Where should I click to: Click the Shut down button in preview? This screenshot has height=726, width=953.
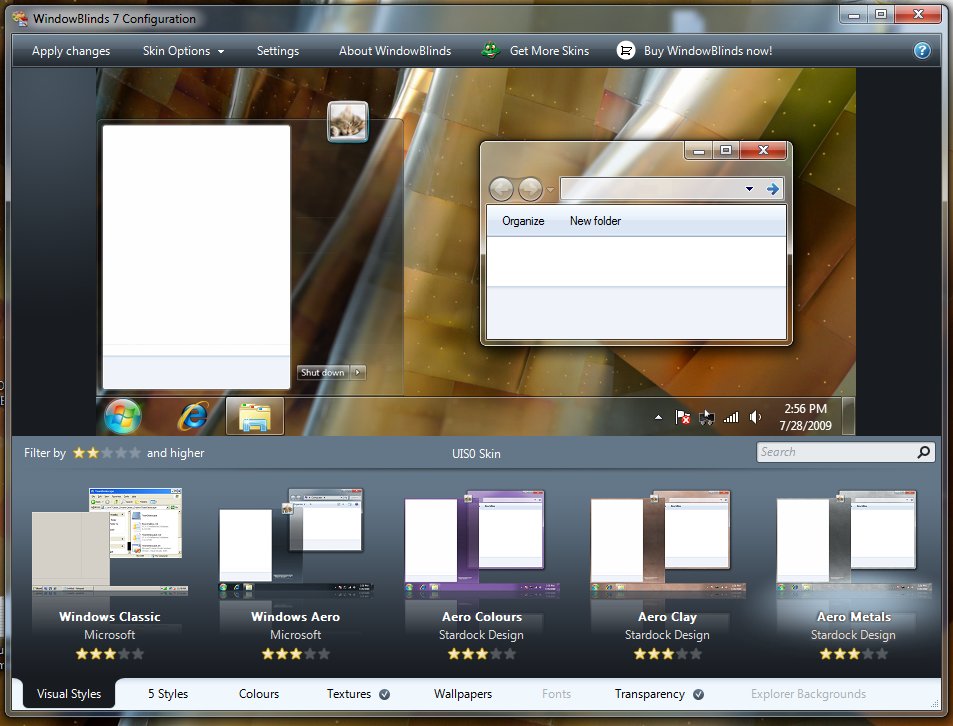323,372
